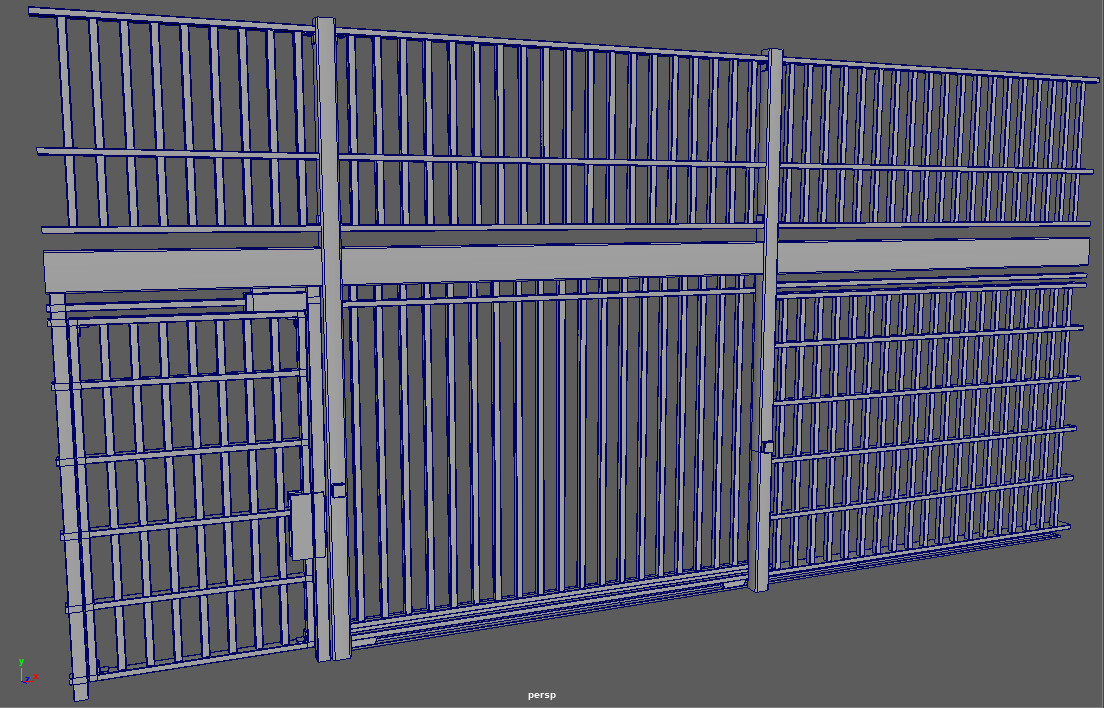Click the XYZ axis orientation gizmo
1104x708 pixels.
pyautogui.click(x=27, y=672)
